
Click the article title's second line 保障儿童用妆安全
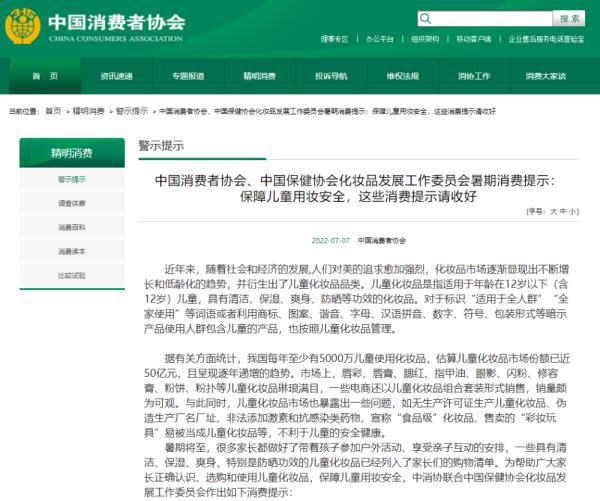coord(358,196)
